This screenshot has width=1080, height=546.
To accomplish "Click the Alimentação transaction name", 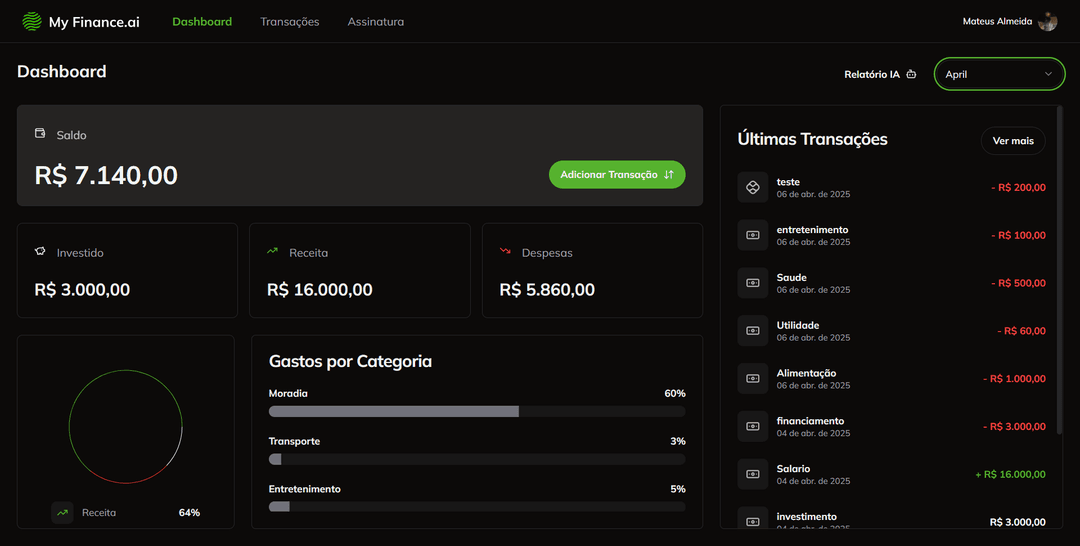I will click(806, 373).
